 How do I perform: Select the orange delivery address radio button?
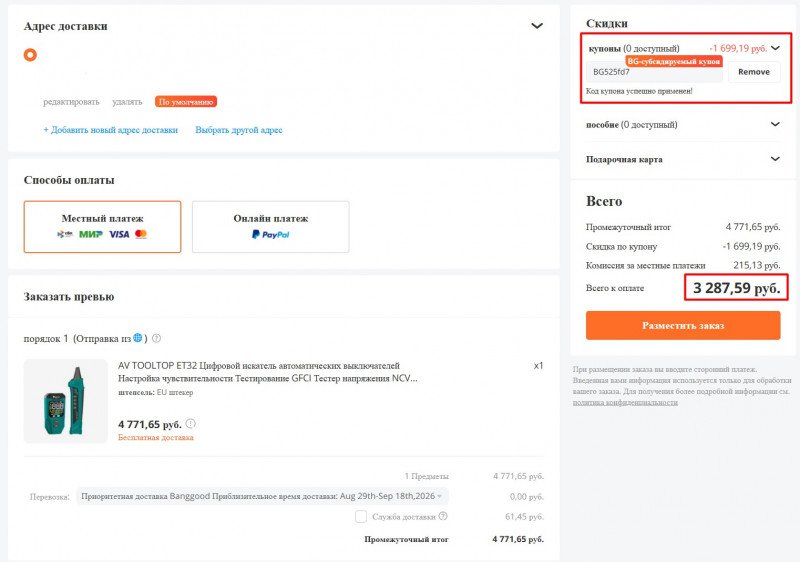click(30, 55)
